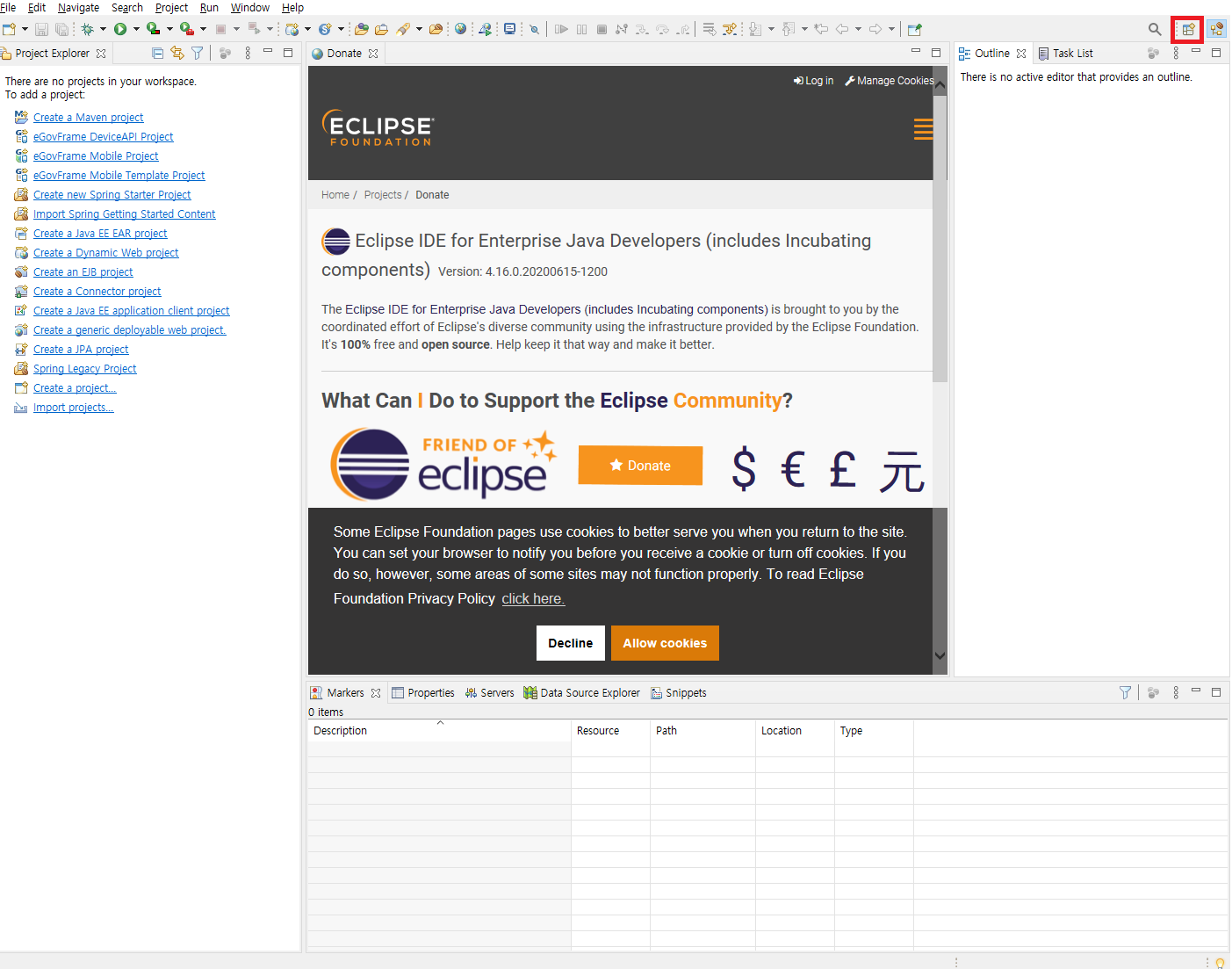Switch to the Snippets tab
Screen dimensions: 1232x969
pyautogui.click(x=678, y=692)
